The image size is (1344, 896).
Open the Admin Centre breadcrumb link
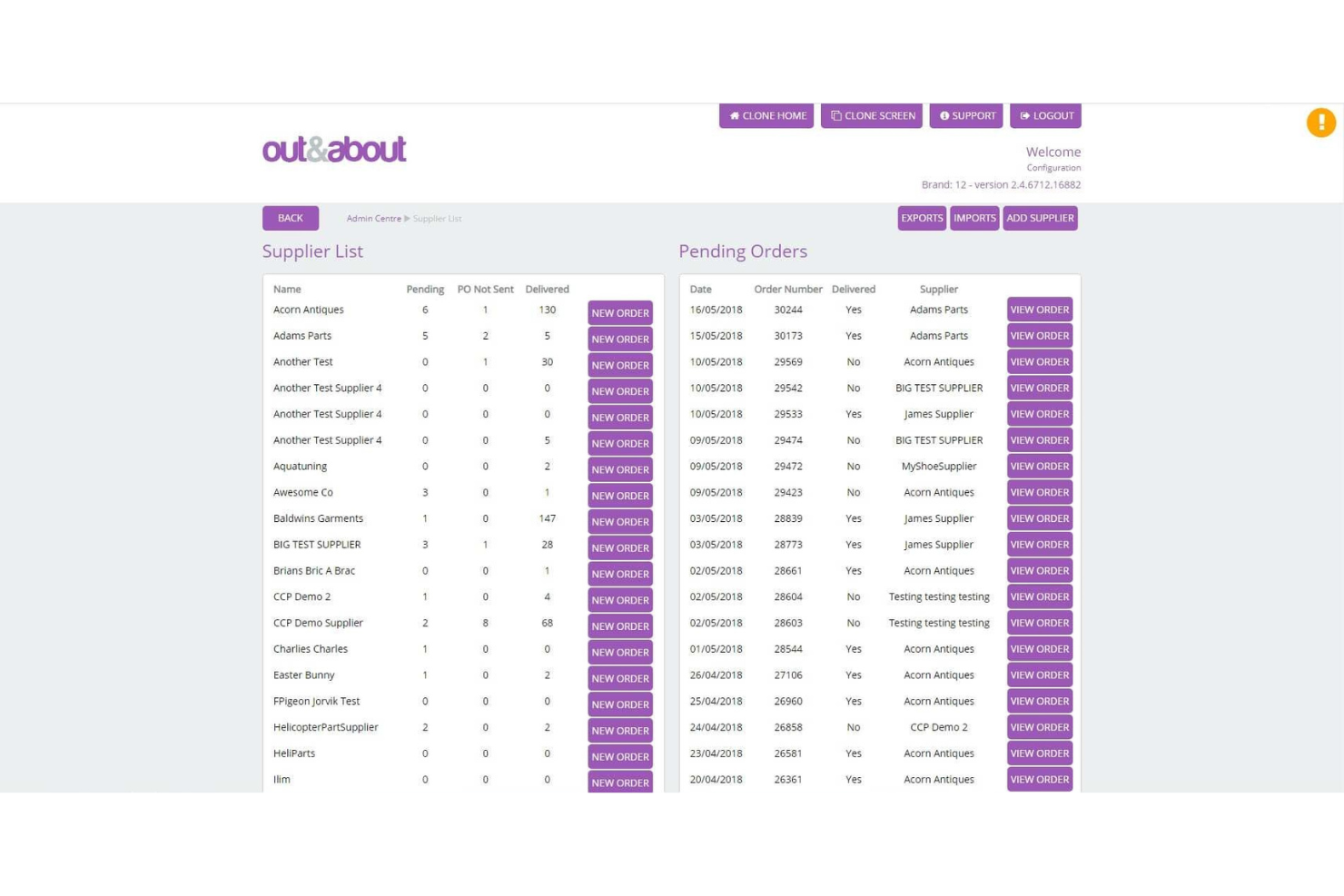(x=373, y=218)
